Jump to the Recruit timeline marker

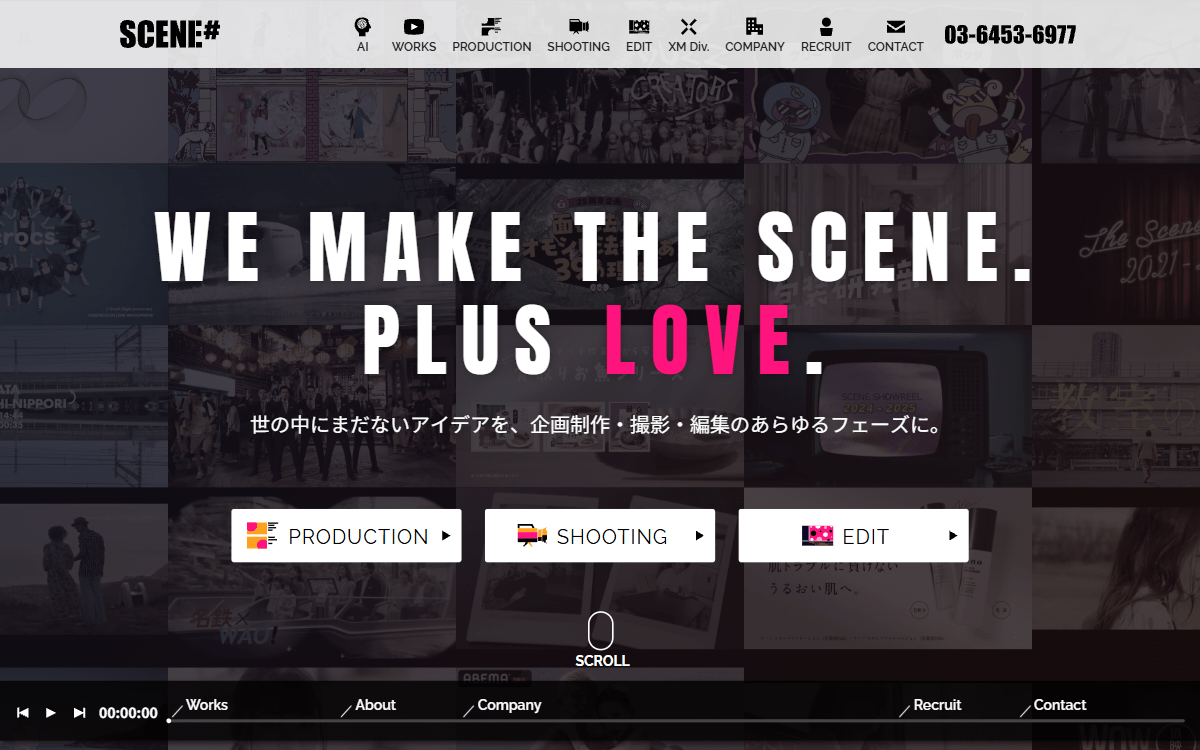[x=937, y=705]
